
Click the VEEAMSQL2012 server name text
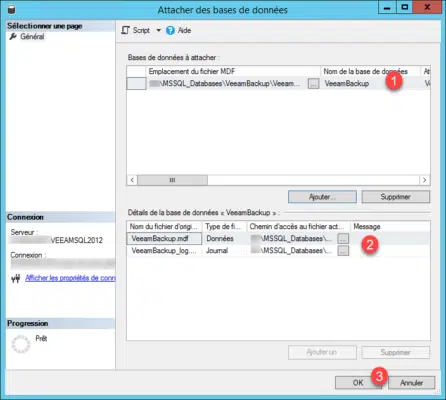coord(77,240)
